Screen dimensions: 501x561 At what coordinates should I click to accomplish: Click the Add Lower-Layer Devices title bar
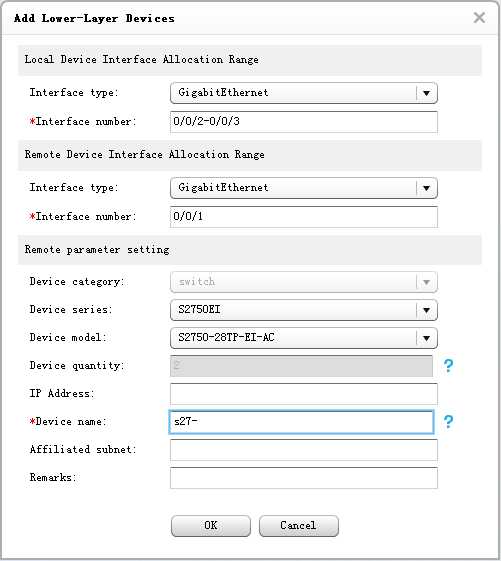click(250, 18)
